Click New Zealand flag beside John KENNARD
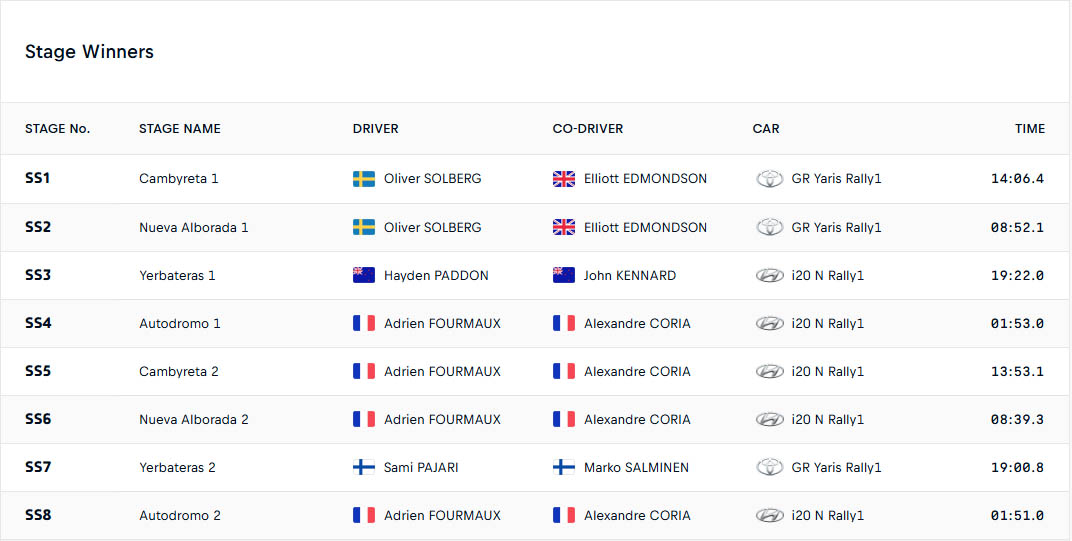Screen dimensions: 1072x541 (x=564, y=275)
